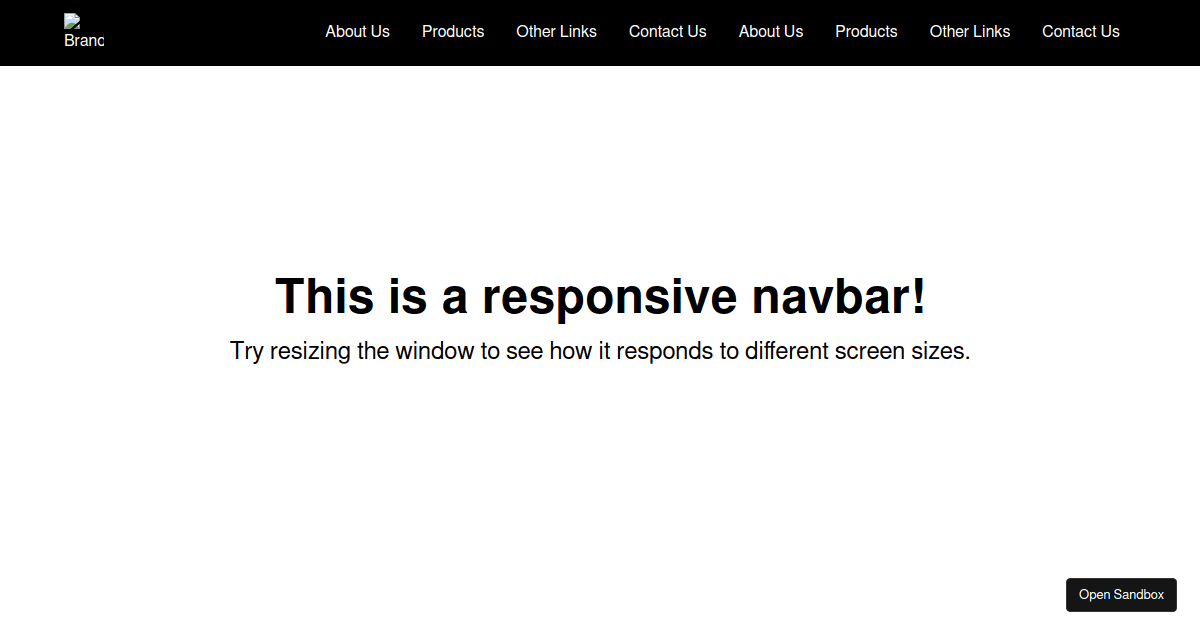The image size is (1200, 630).
Task: Open the second About Us link
Action: [x=770, y=31]
